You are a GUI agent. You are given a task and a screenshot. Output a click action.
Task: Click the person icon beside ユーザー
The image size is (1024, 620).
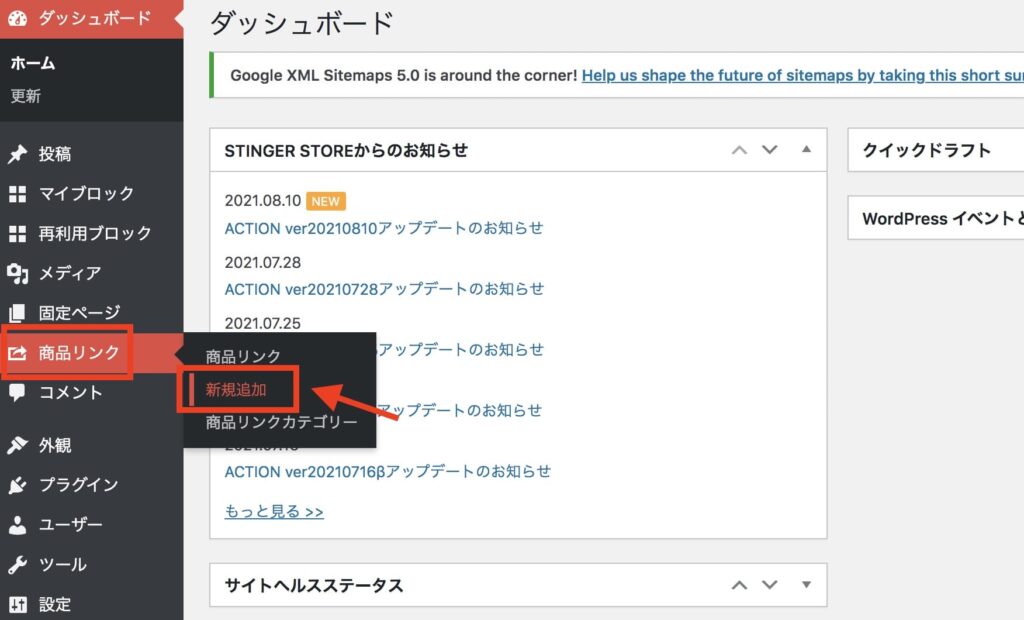[18, 525]
